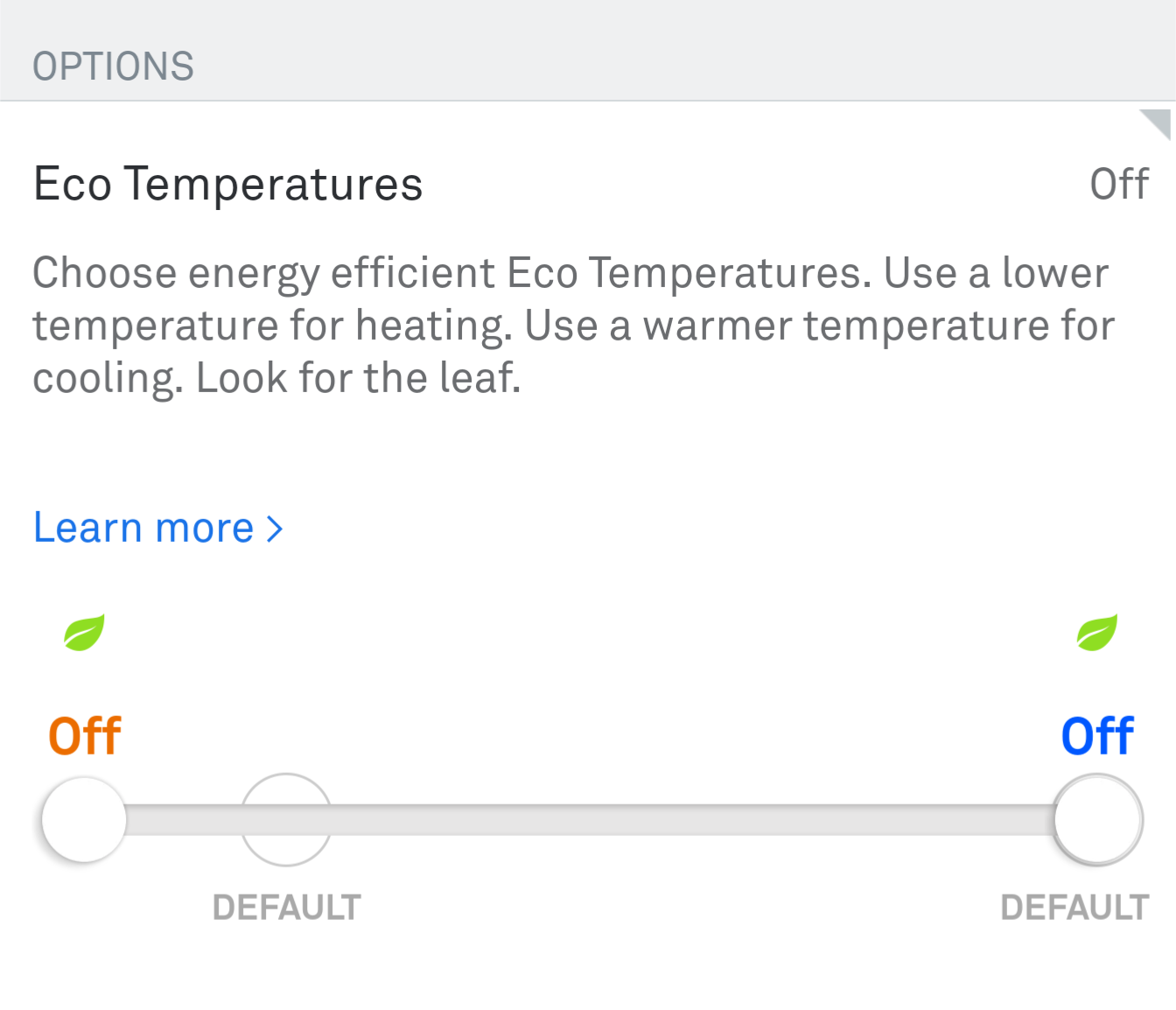Click the chevron arrow beside Learn more

click(275, 529)
